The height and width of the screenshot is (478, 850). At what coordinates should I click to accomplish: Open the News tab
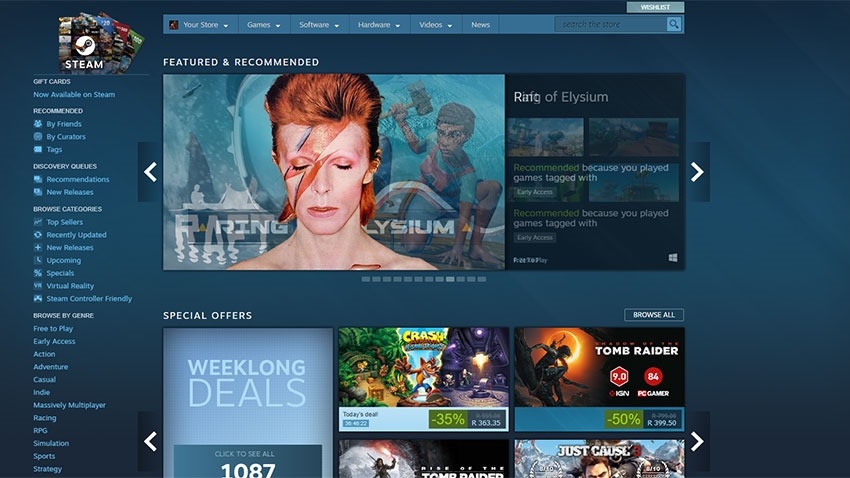click(481, 25)
